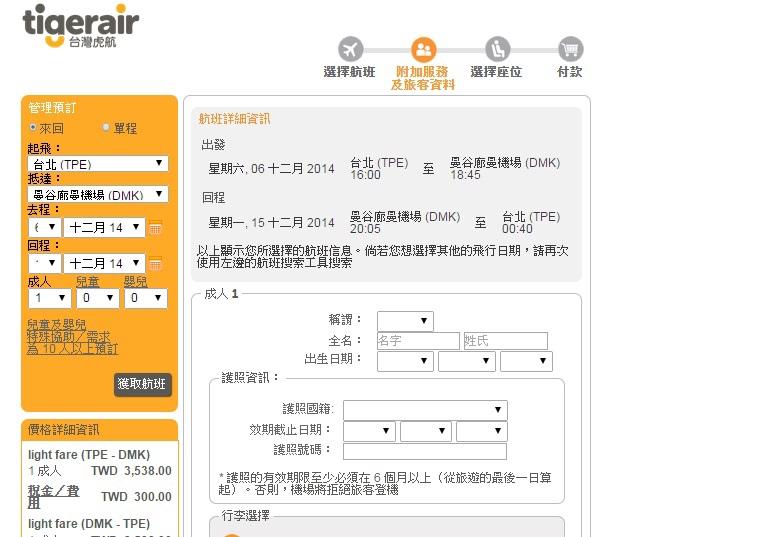Click the 管理預訂 panel title
The width and height of the screenshot is (758, 537).
click(52, 108)
